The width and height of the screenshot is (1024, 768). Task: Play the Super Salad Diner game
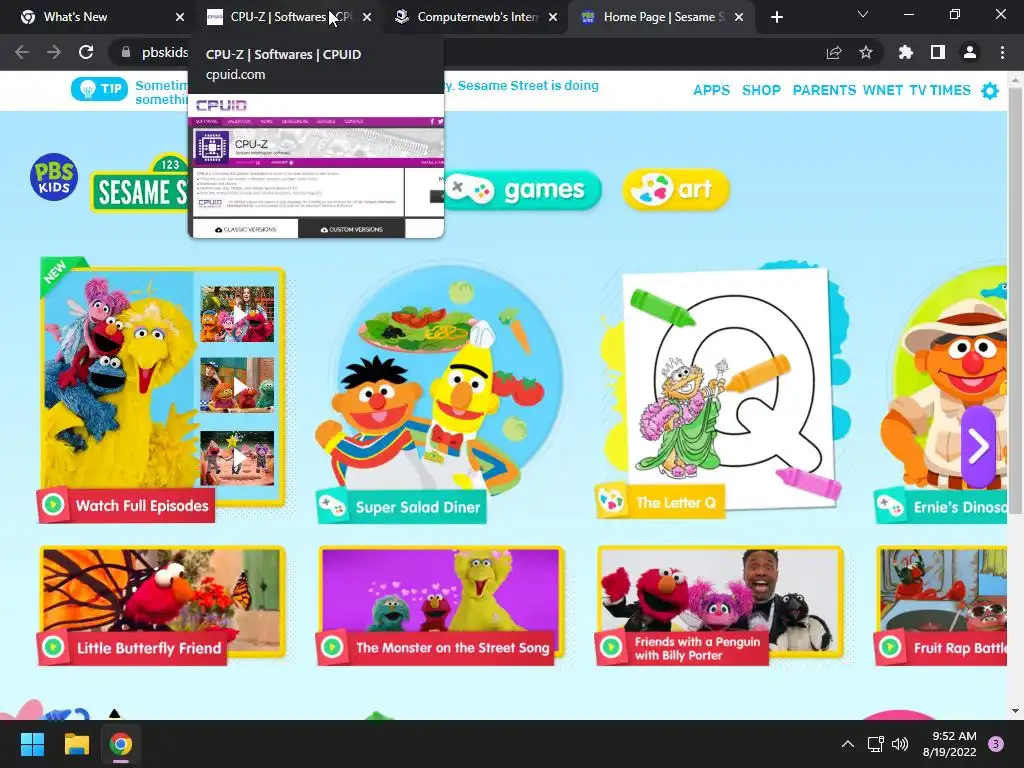click(438, 394)
